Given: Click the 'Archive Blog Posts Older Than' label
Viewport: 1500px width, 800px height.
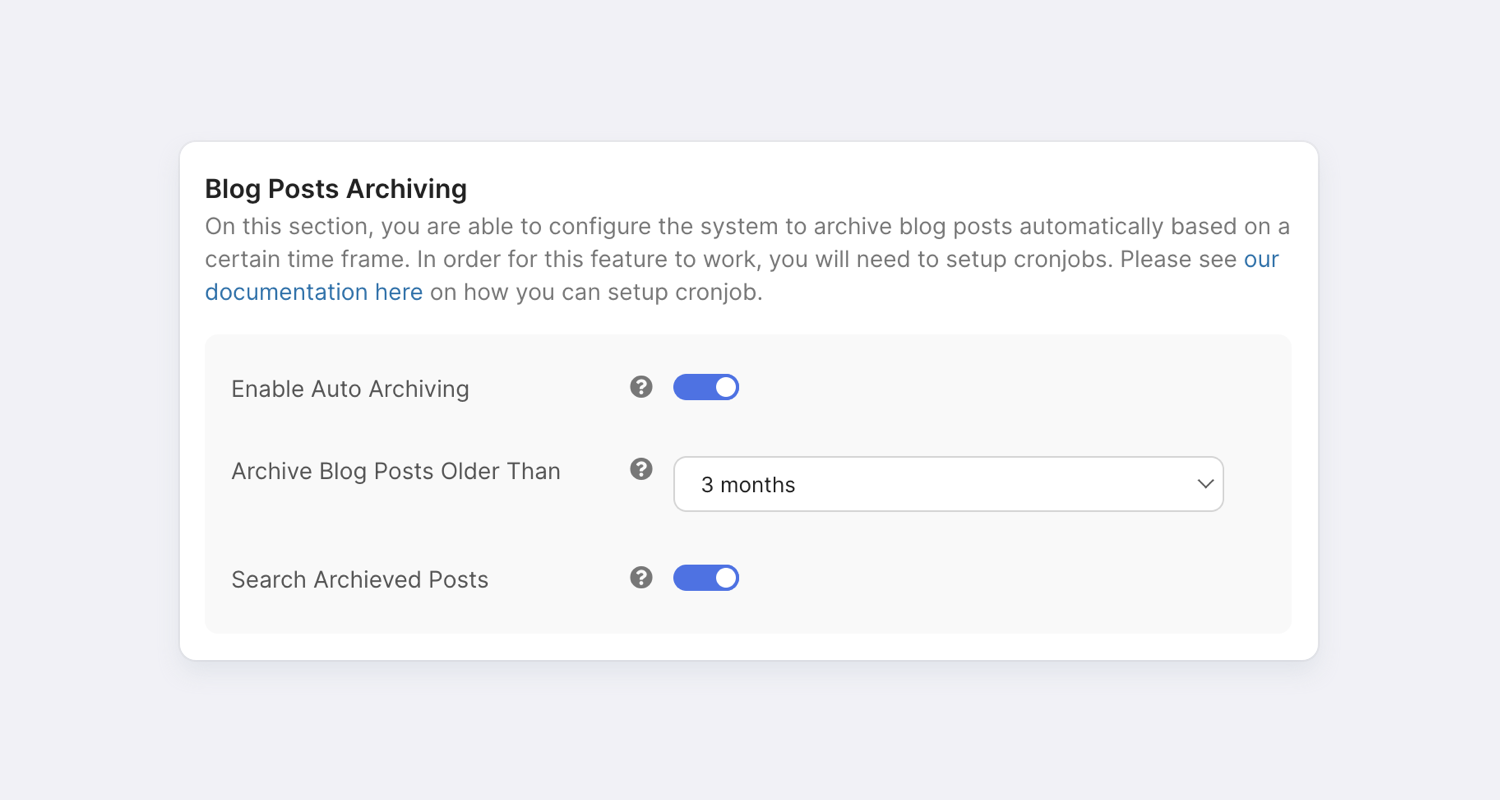Looking at the screenshot, I should (396, 471).
